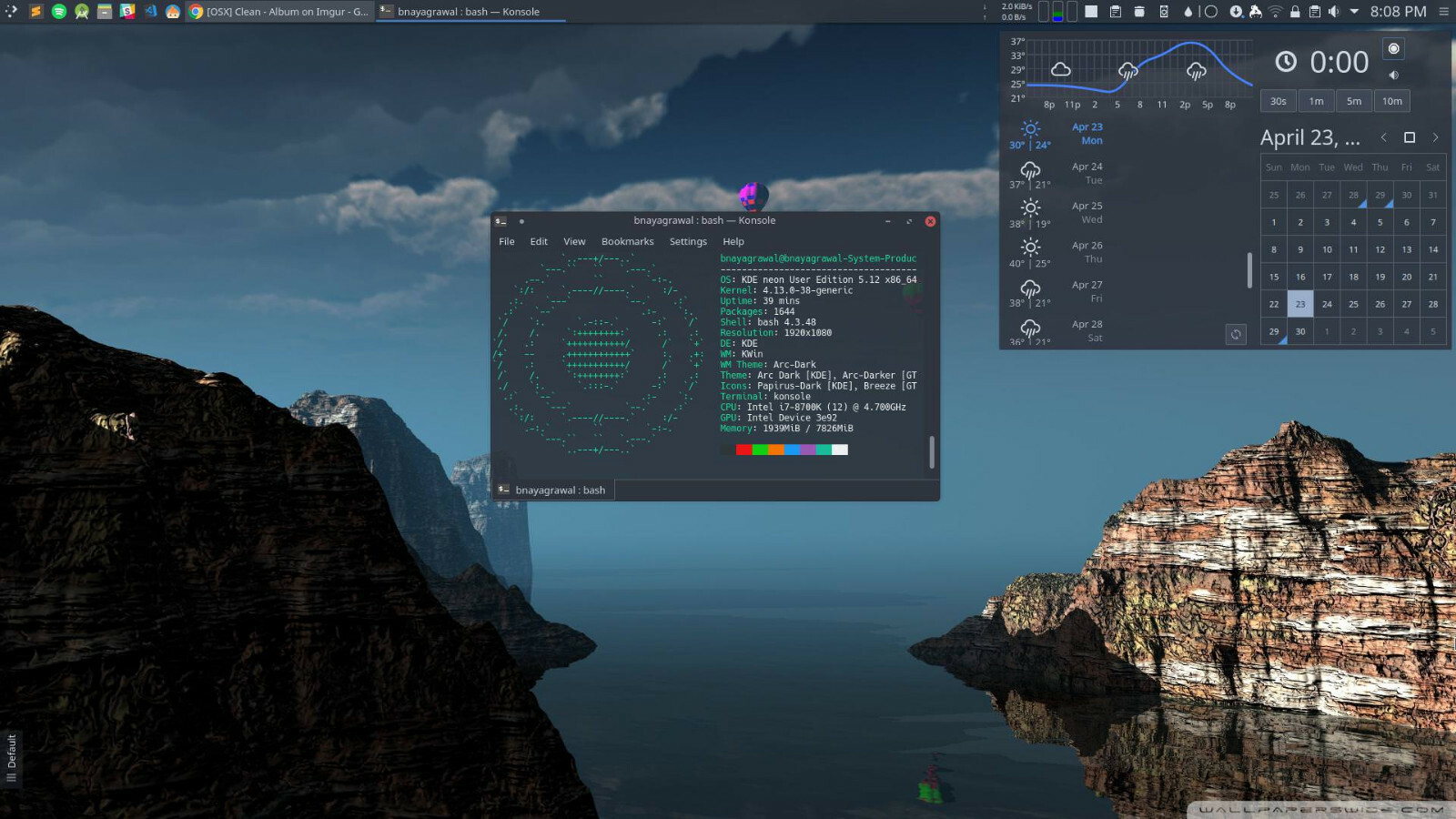Click Konsole's vertical scrollbar handle
Image resolution: width=1456 pixels, height=819 pixels.
(931, 452)
